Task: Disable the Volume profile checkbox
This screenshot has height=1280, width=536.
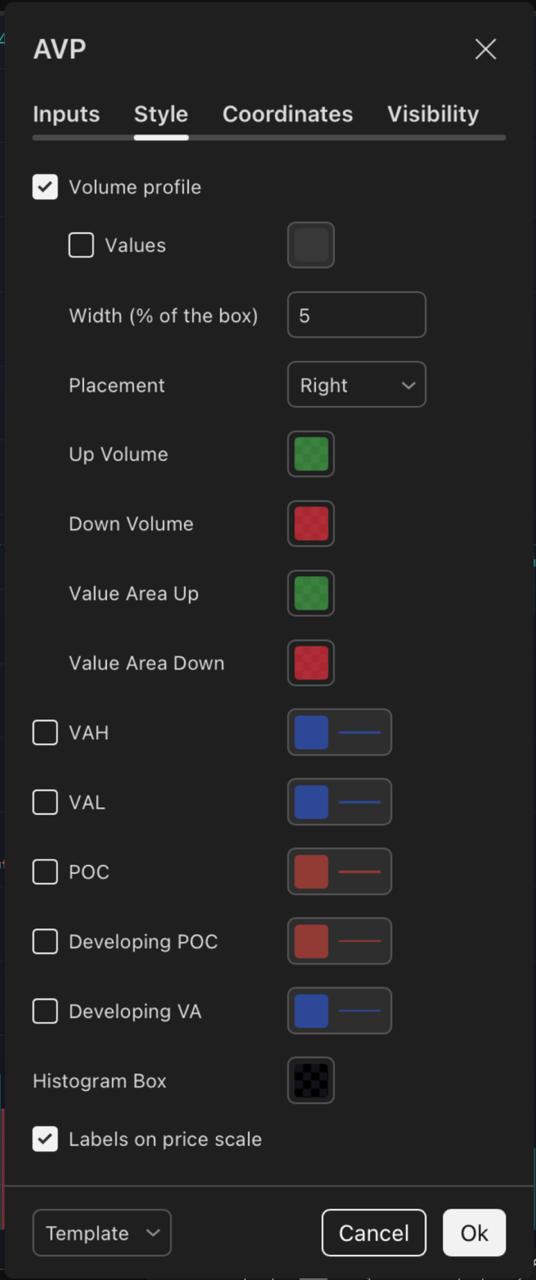Action: 45,187
